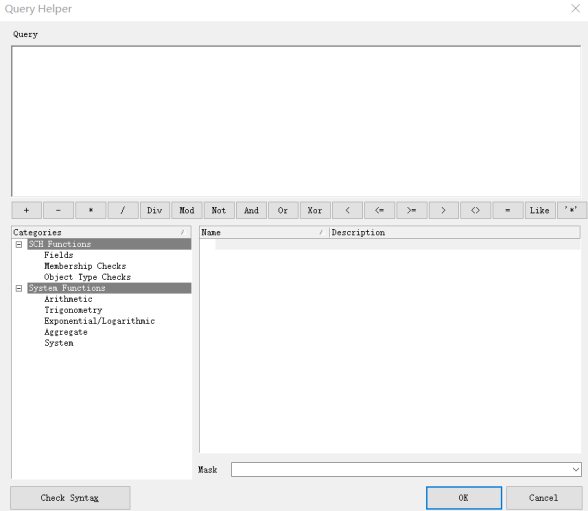Select the Aggregate category
This screenshot has height=511, width=588.
point(66,332)
